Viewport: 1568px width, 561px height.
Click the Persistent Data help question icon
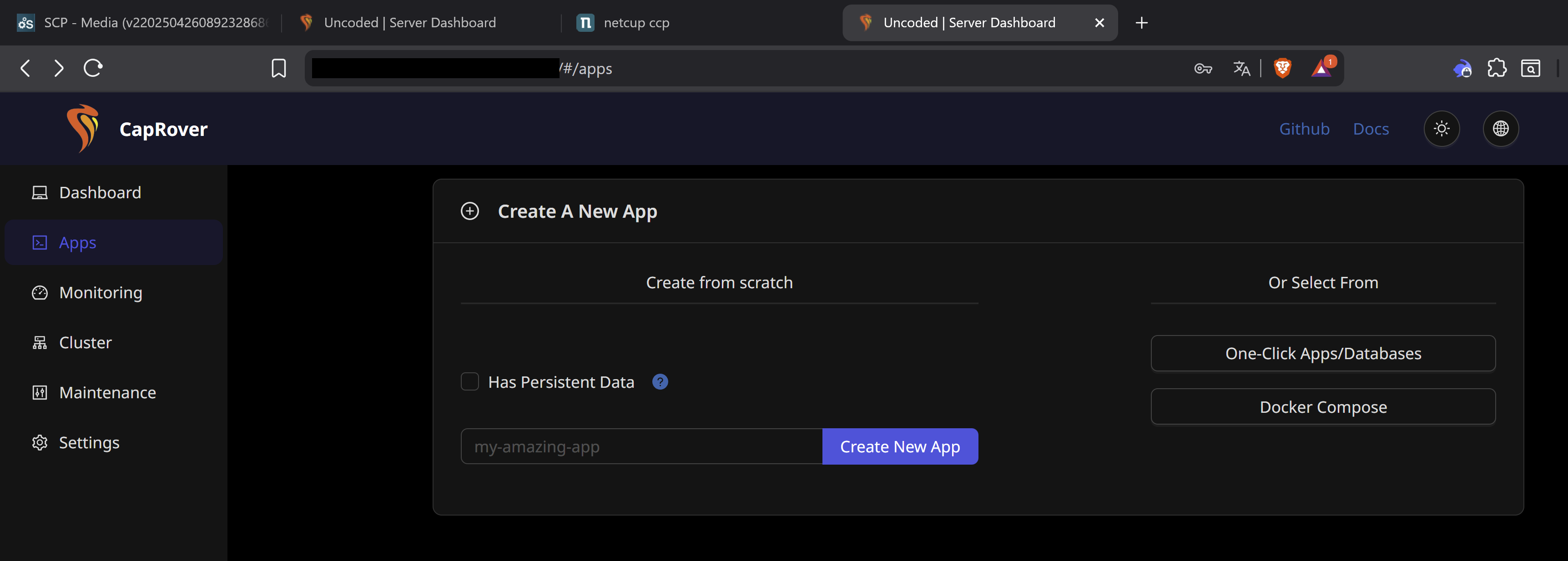click(660, 382)
